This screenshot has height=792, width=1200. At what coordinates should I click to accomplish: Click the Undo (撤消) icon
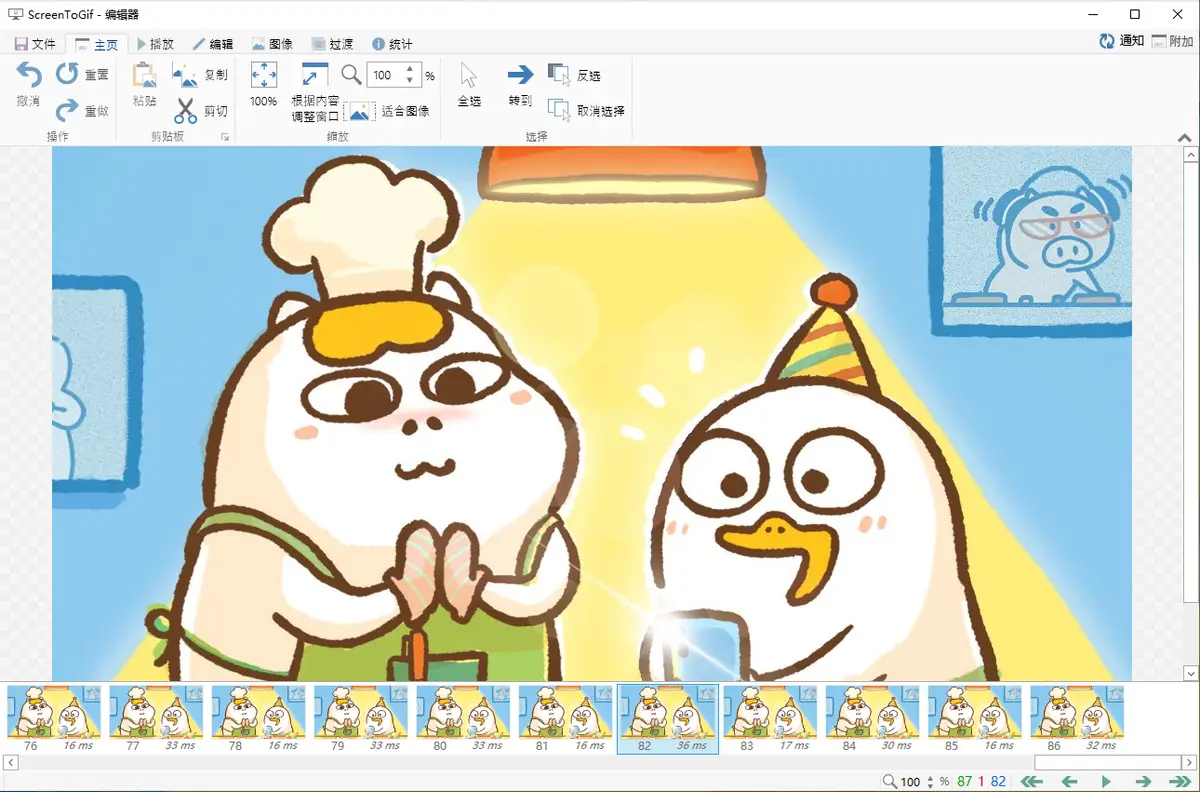28,75
